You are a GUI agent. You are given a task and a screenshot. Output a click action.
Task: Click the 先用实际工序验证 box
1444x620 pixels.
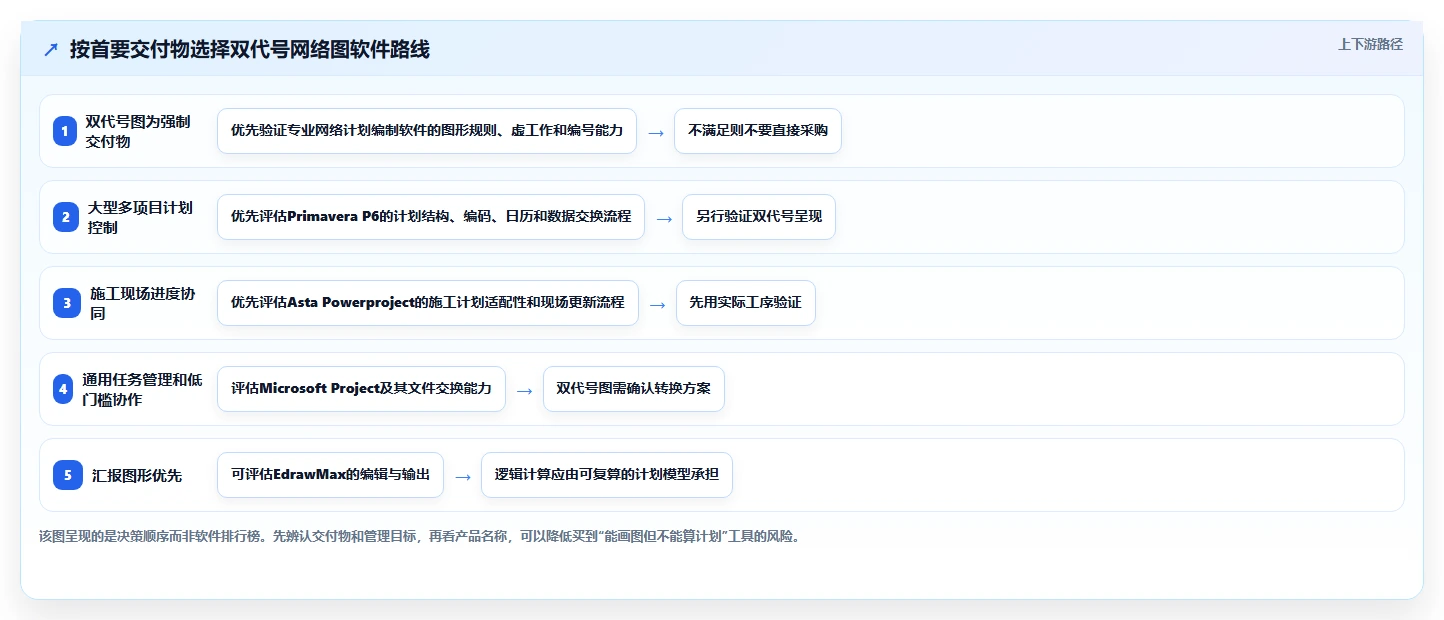click(746, 303)
